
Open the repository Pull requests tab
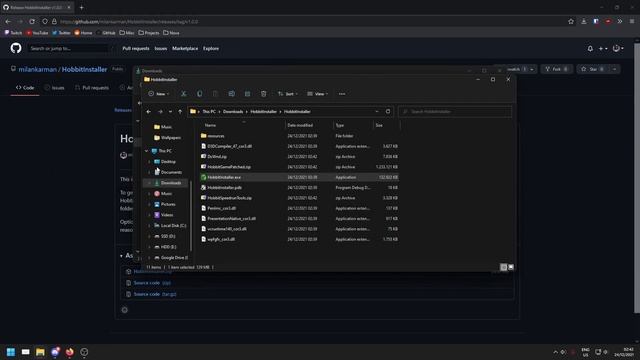pyautogui.click(x=92, y=88)
